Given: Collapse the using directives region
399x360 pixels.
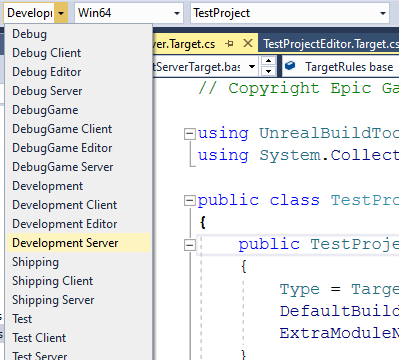Looking at the screenshot, I should [x=189, y=134].
